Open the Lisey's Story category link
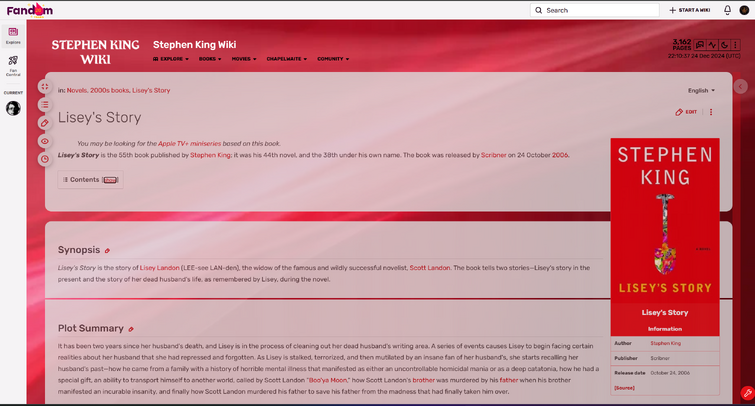This screenshot has height=406, width=755. 151,90
